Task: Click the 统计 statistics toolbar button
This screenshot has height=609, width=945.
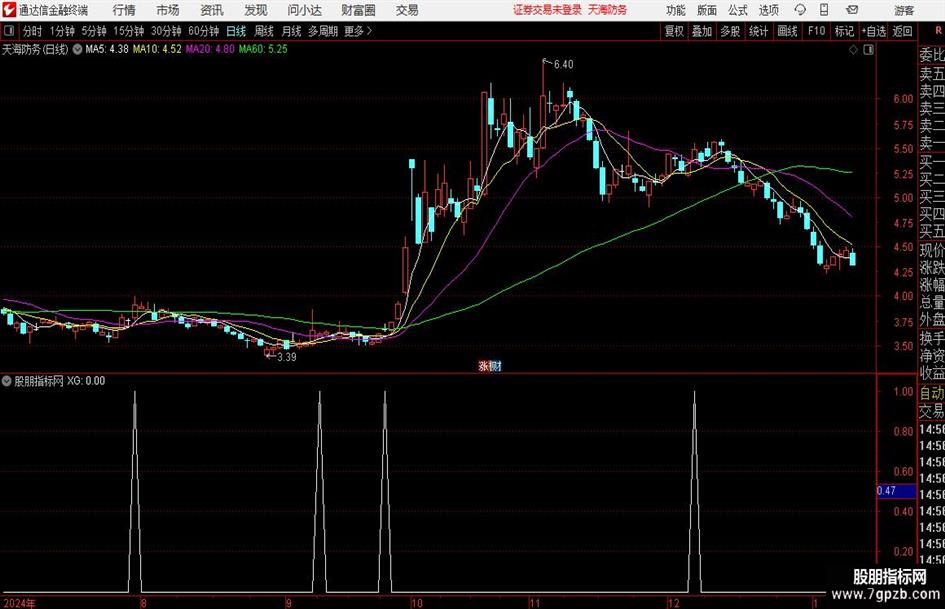Action: point(758,31)
